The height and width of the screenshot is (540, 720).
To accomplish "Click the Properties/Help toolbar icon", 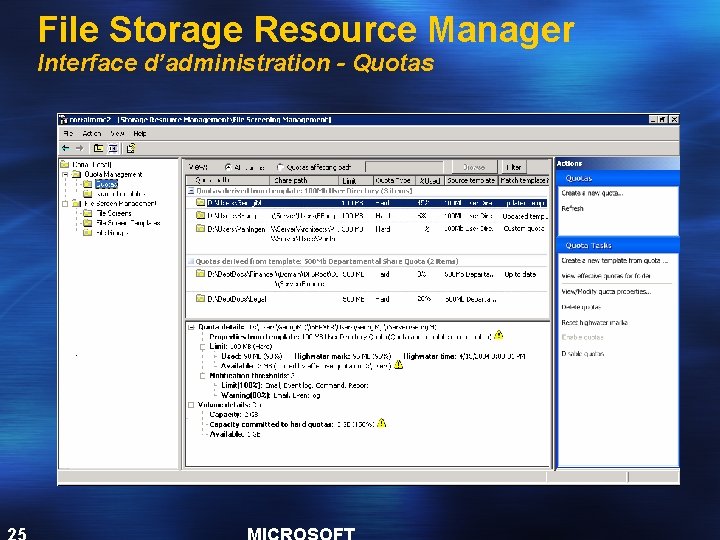I will (131, 148).
